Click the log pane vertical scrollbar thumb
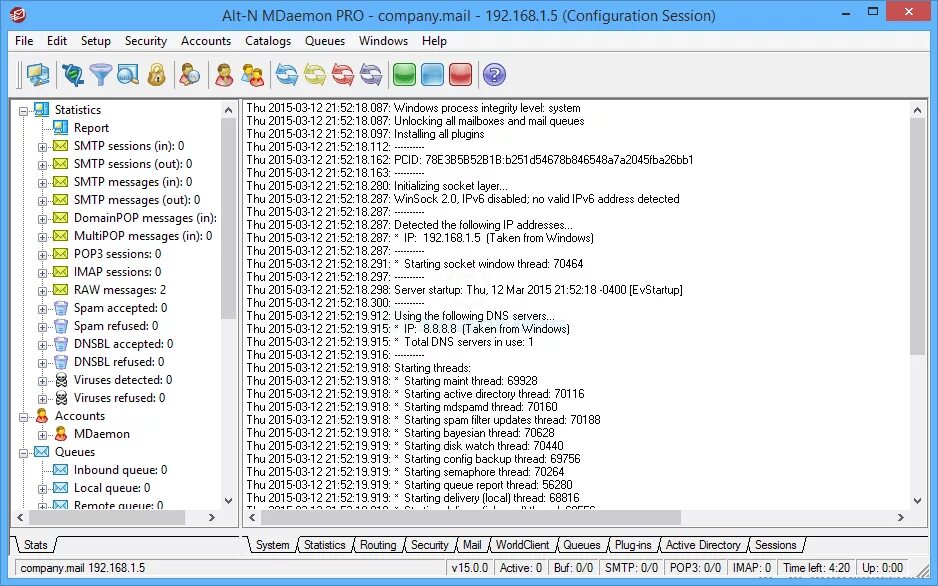Viewport: 938px width, 586px height. 917,236
